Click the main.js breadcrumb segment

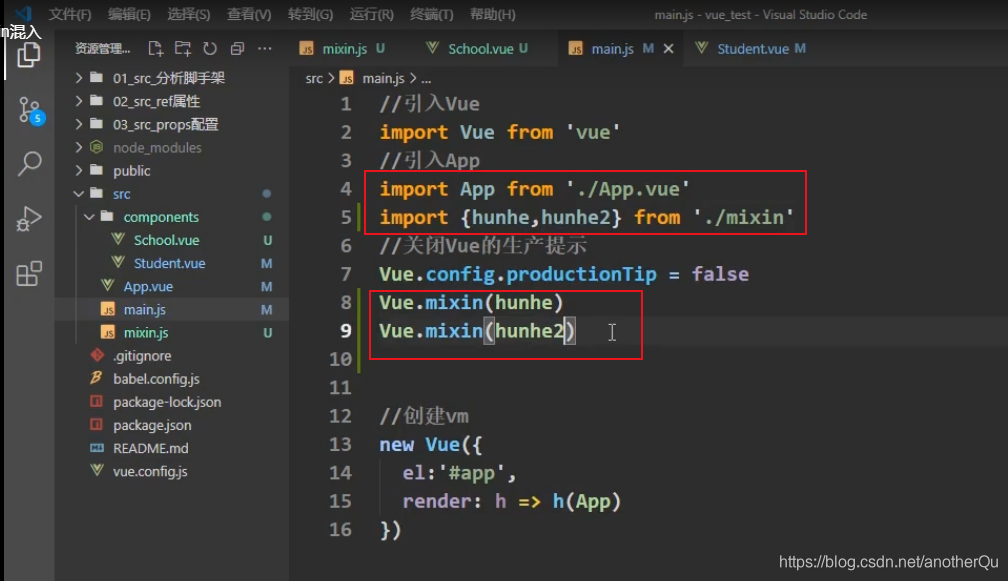click(x=383, y=78)
